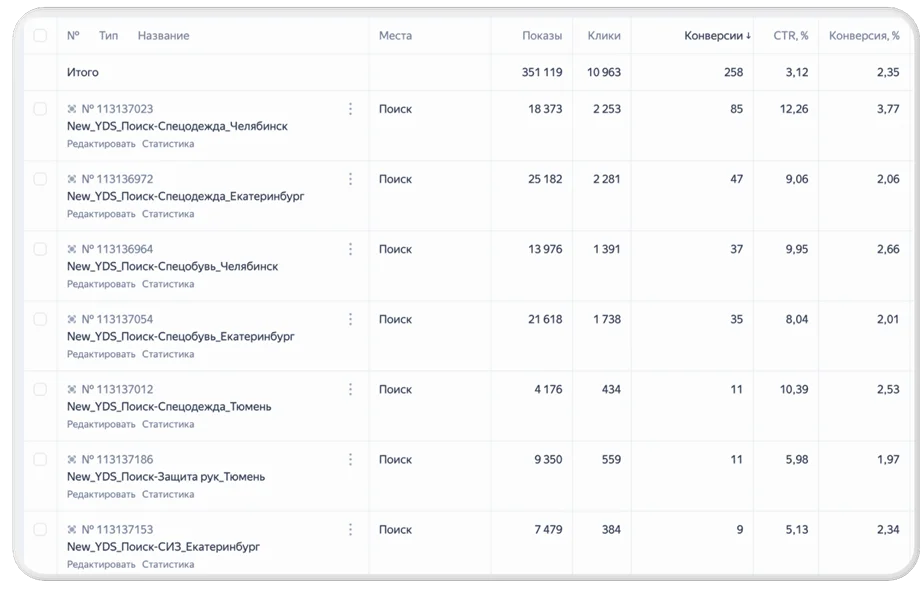Sort table by Показы column
Screen dimensions: 924x591
(542, 36)
